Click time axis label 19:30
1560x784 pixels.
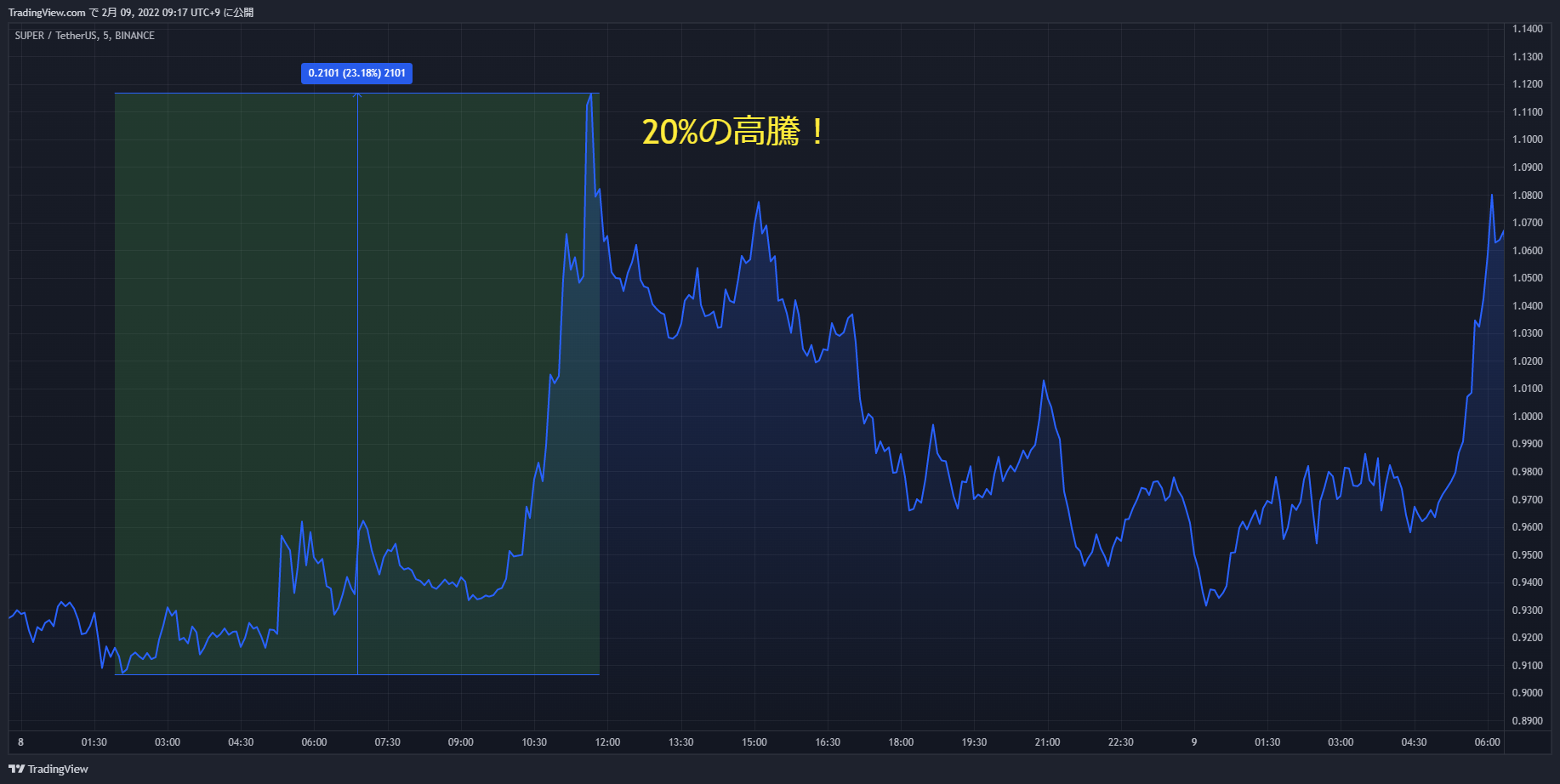[x=974, y=742]
